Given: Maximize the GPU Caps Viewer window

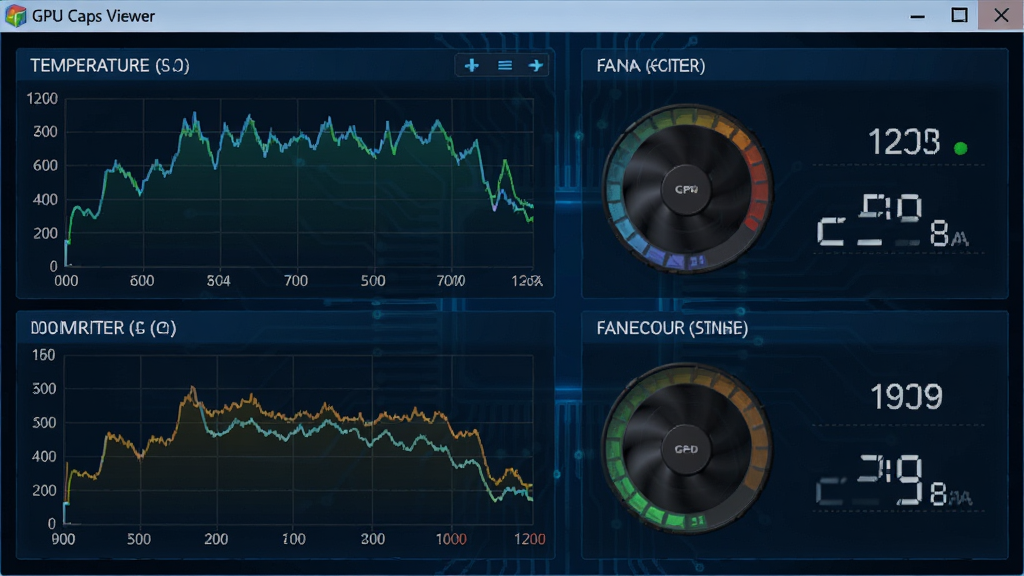Looking at the screenshot, I should point(959,16).
